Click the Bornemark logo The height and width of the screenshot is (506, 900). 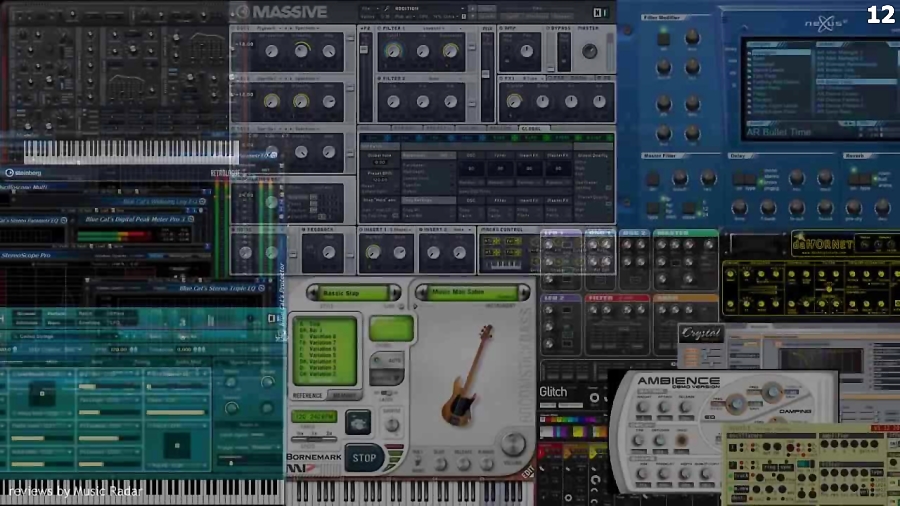[313, 457]
